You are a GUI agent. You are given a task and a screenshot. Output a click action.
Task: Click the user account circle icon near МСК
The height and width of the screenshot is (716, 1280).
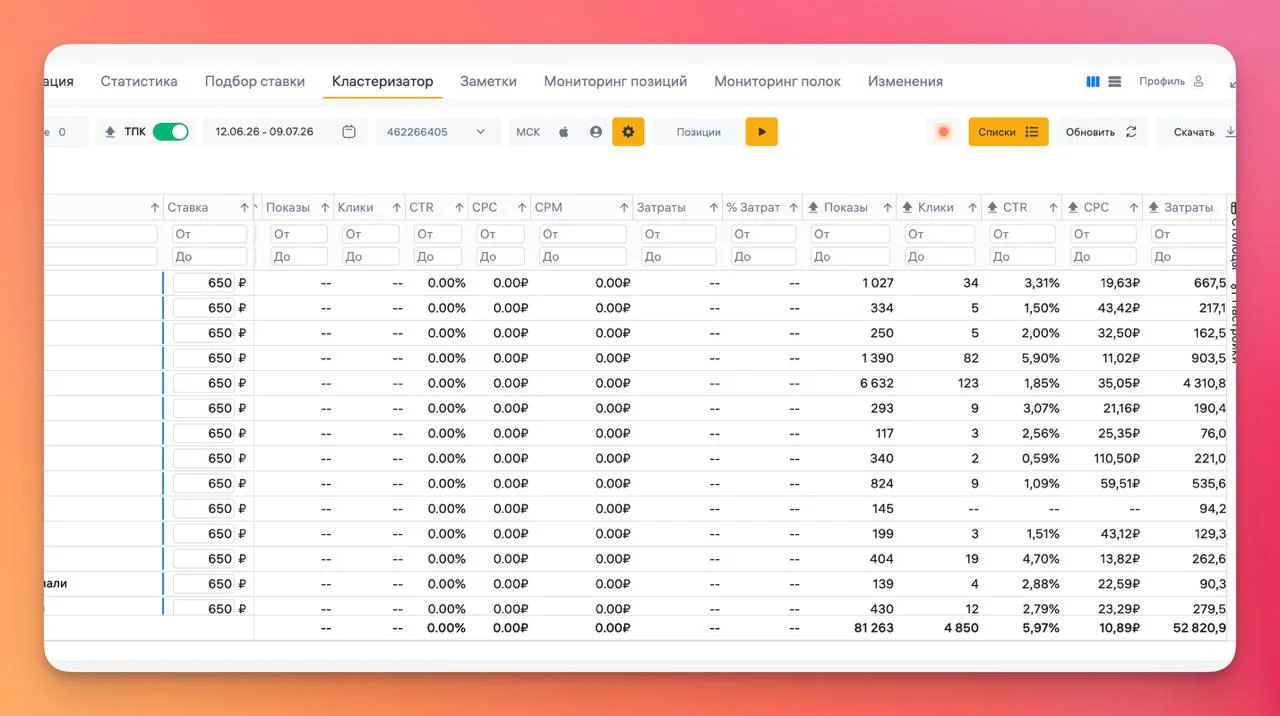(596, 132)
